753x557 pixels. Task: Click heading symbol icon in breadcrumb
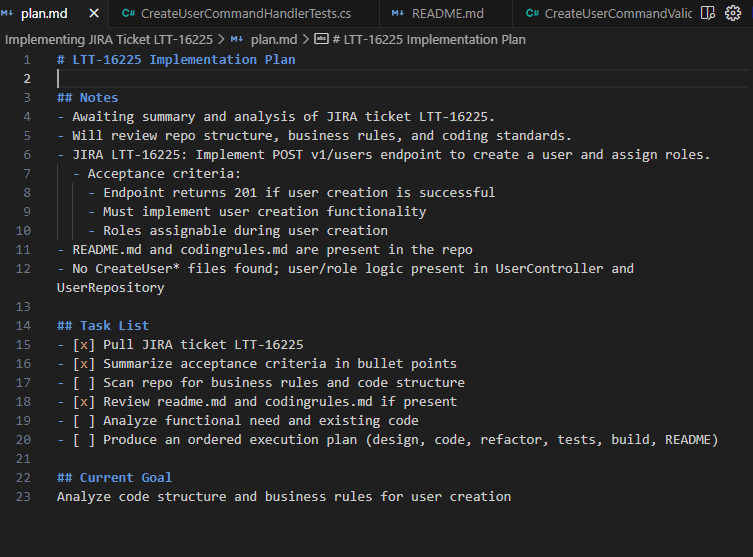(x=321, y=39)
